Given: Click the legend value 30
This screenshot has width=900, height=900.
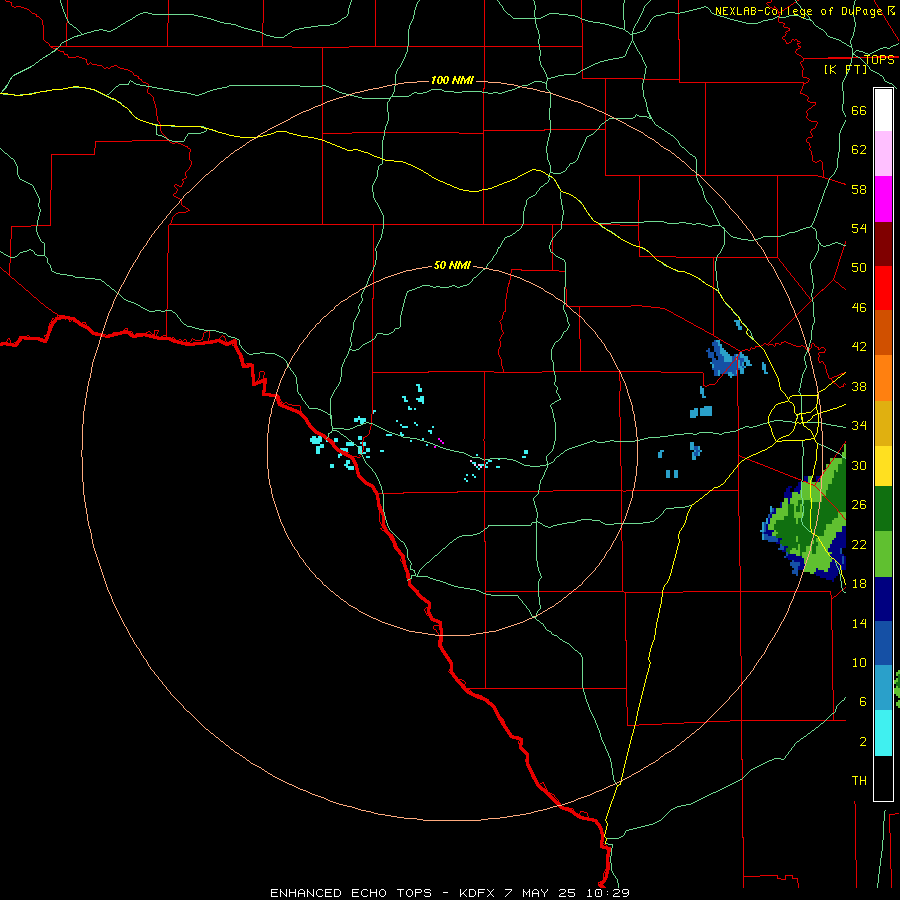Looking at the screenshot, I should [859, 465].
